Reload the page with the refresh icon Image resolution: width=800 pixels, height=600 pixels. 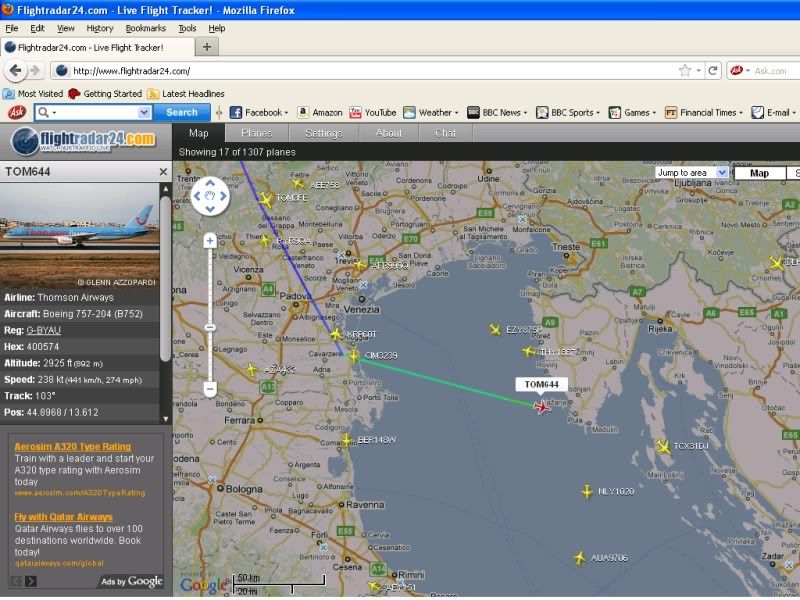tap(713, 70)
